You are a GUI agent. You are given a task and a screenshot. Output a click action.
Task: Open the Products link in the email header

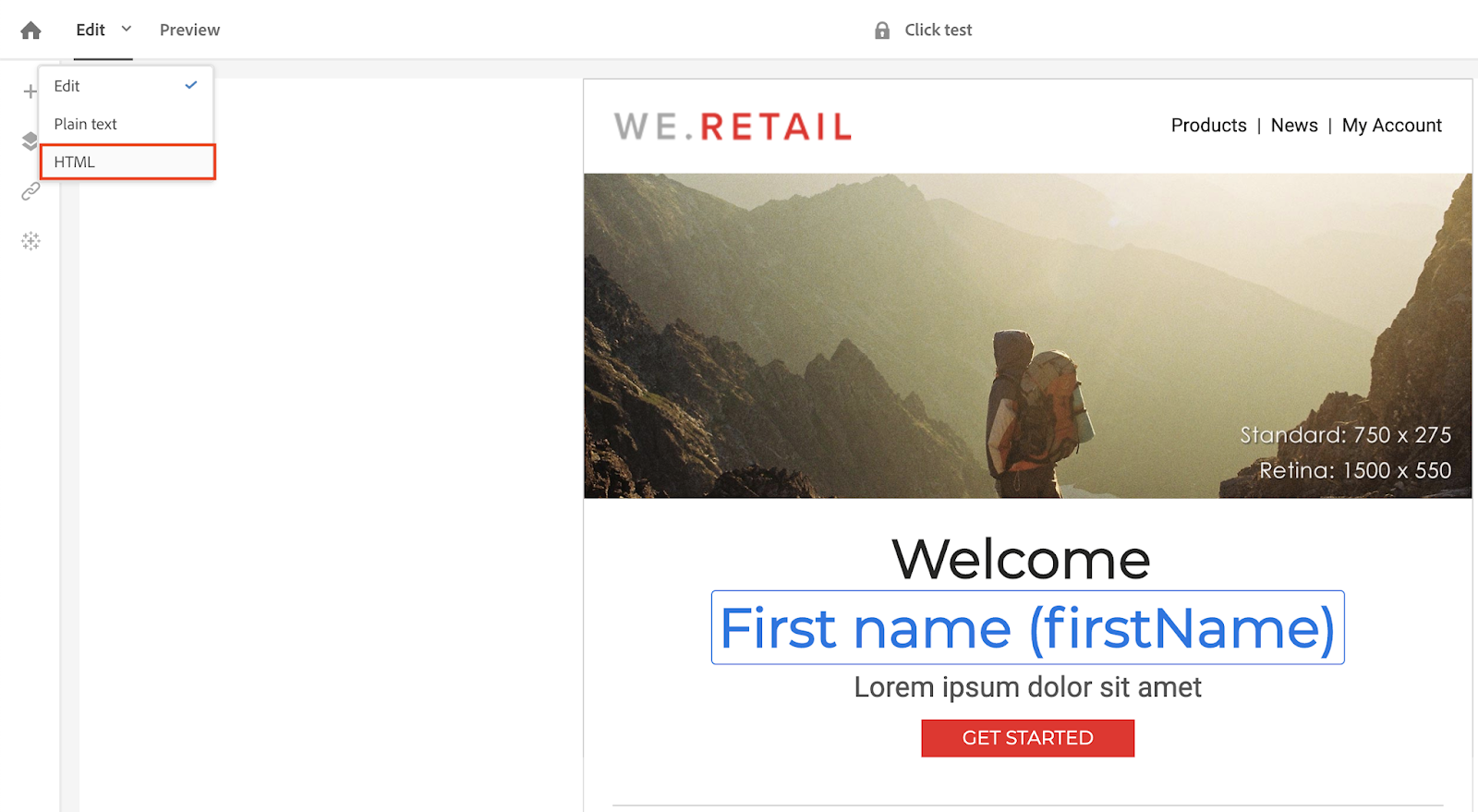1208,126
